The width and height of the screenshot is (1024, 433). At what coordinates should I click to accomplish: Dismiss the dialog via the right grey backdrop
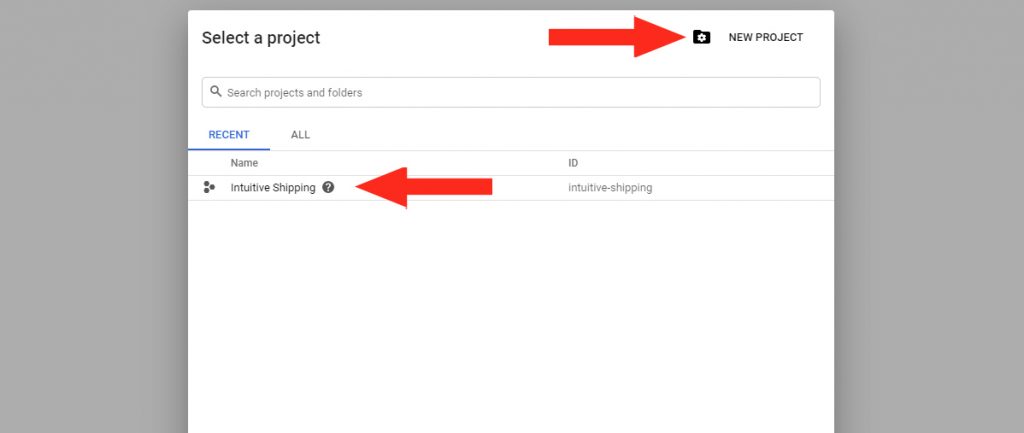[x=929, y=216]
